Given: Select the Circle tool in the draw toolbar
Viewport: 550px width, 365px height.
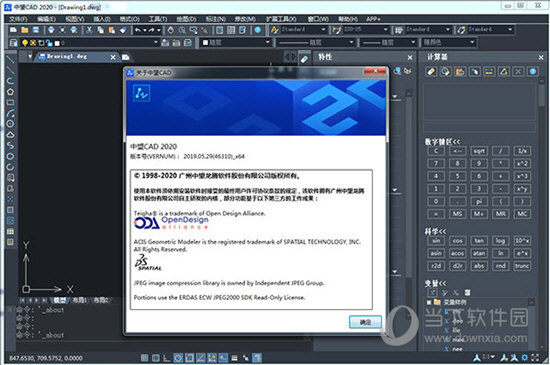Looking at the screenshot, I should [10, 124].
